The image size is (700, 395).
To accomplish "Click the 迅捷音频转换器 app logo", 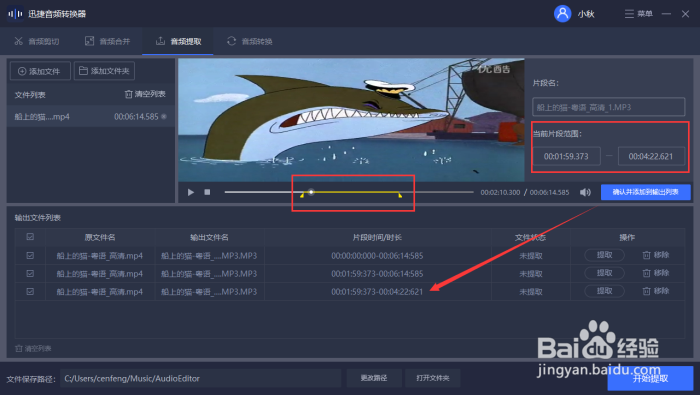I will pos(15,14).
